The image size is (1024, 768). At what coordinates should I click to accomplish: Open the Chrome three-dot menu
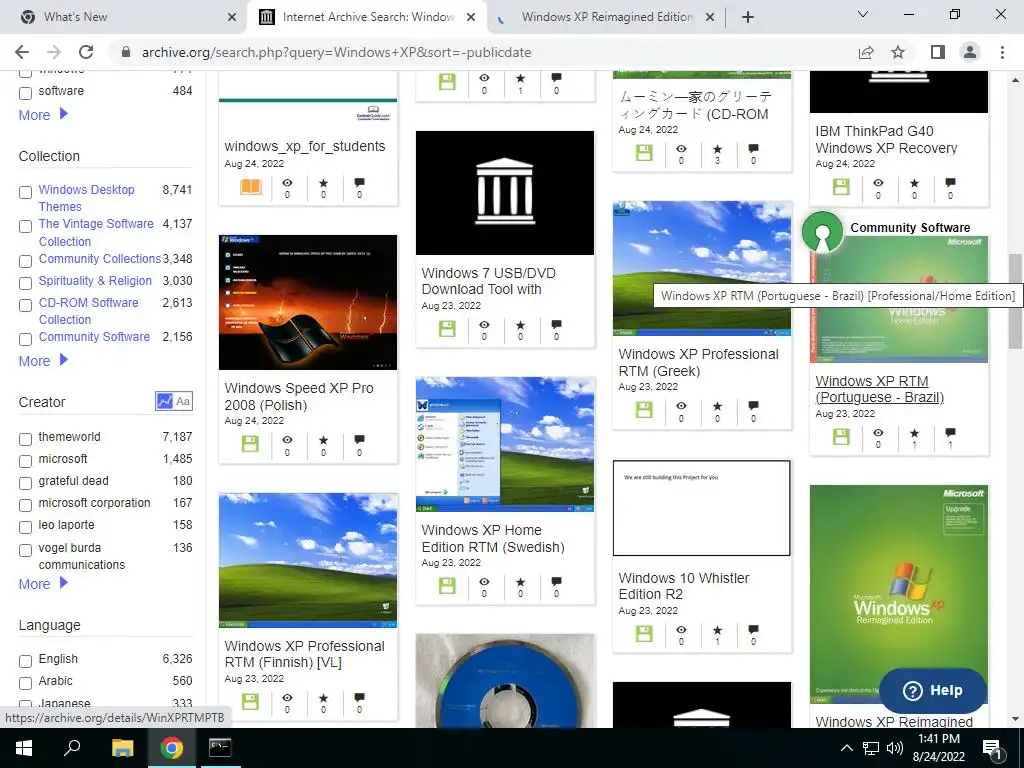(1002, 52)
